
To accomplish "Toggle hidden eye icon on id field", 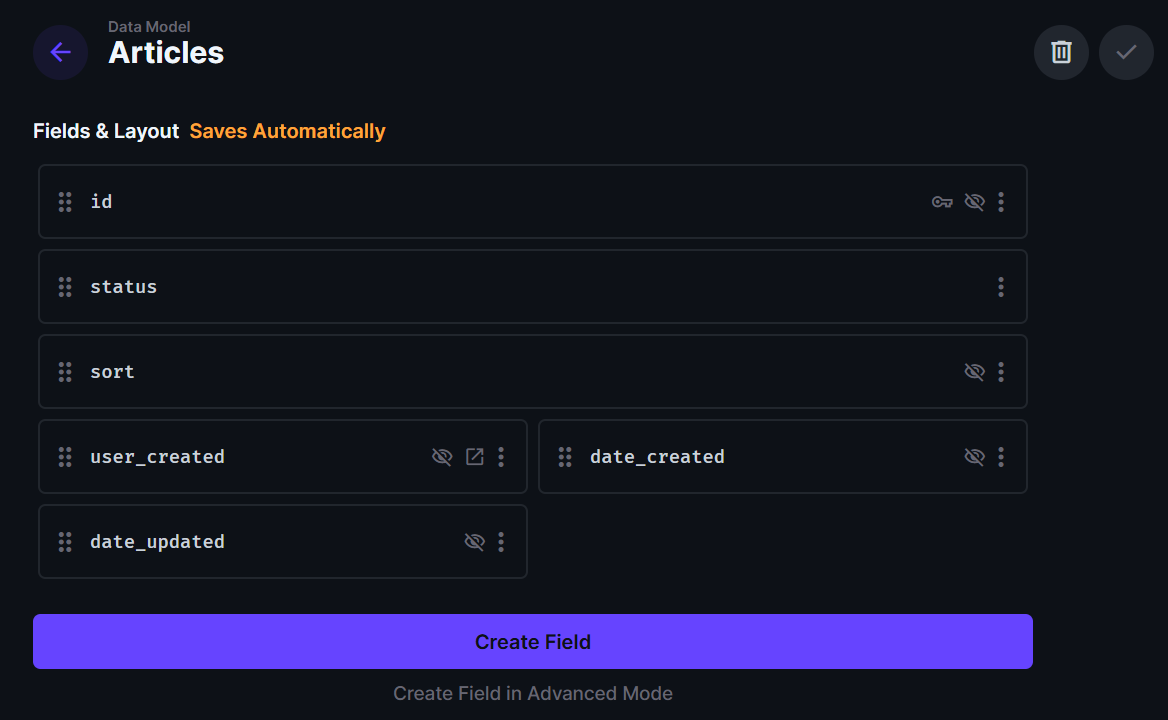I will point(974,202).
